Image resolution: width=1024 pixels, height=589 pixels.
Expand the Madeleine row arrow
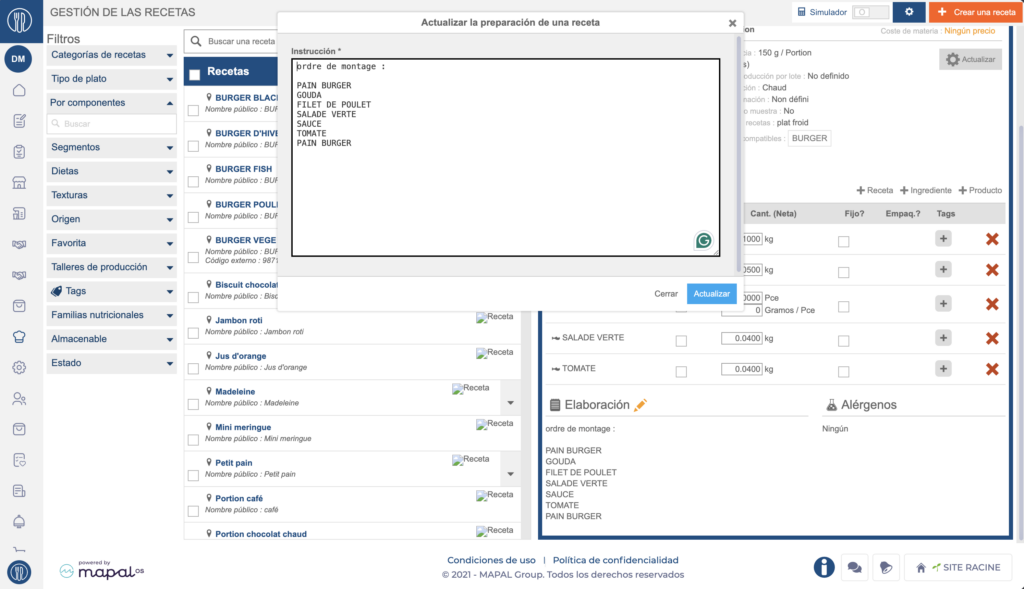[x=511, y=403]
